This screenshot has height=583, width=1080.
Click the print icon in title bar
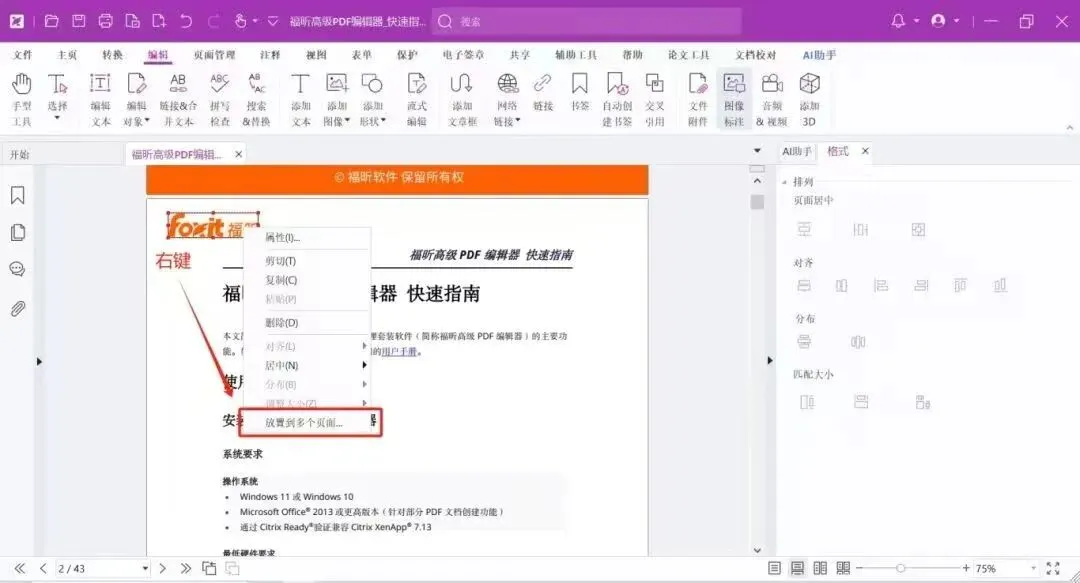[105, 21]
